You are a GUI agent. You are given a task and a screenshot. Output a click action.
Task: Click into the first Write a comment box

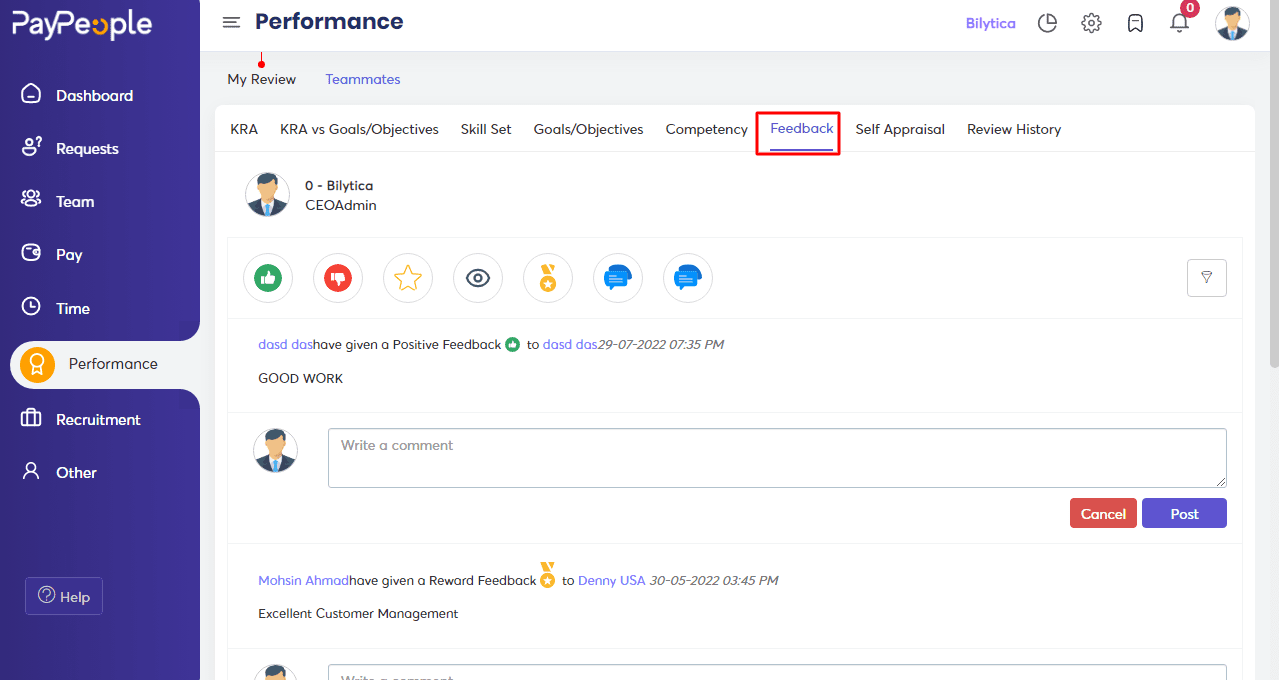tap(777, 458)
